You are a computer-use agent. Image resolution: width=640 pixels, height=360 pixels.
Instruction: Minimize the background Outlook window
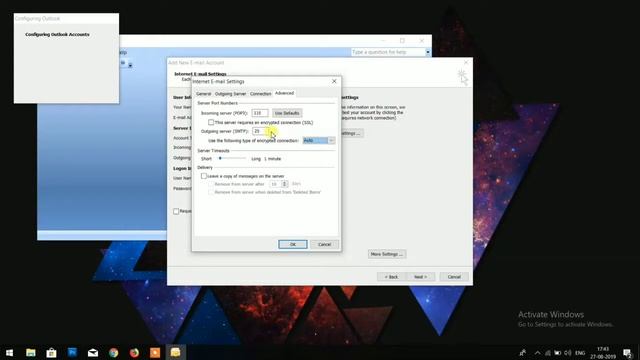[383, 40]
